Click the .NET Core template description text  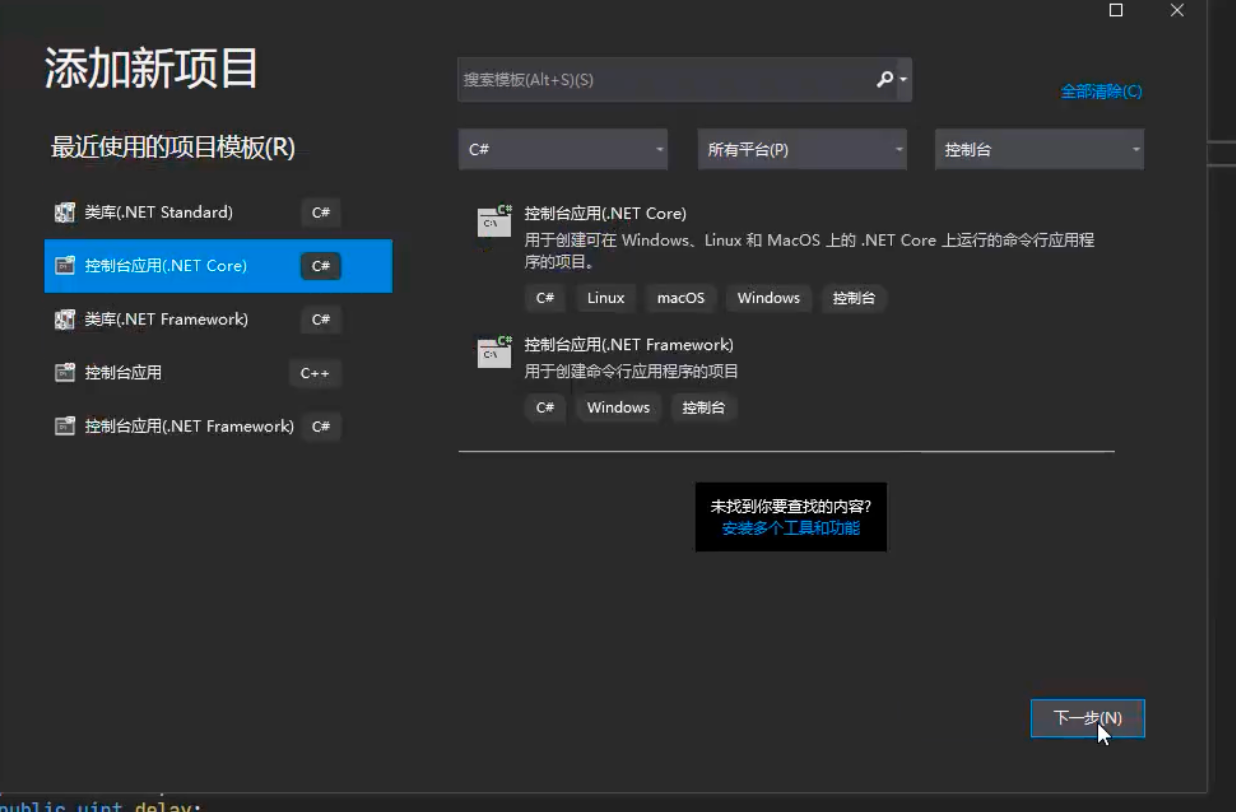(809, 252)
